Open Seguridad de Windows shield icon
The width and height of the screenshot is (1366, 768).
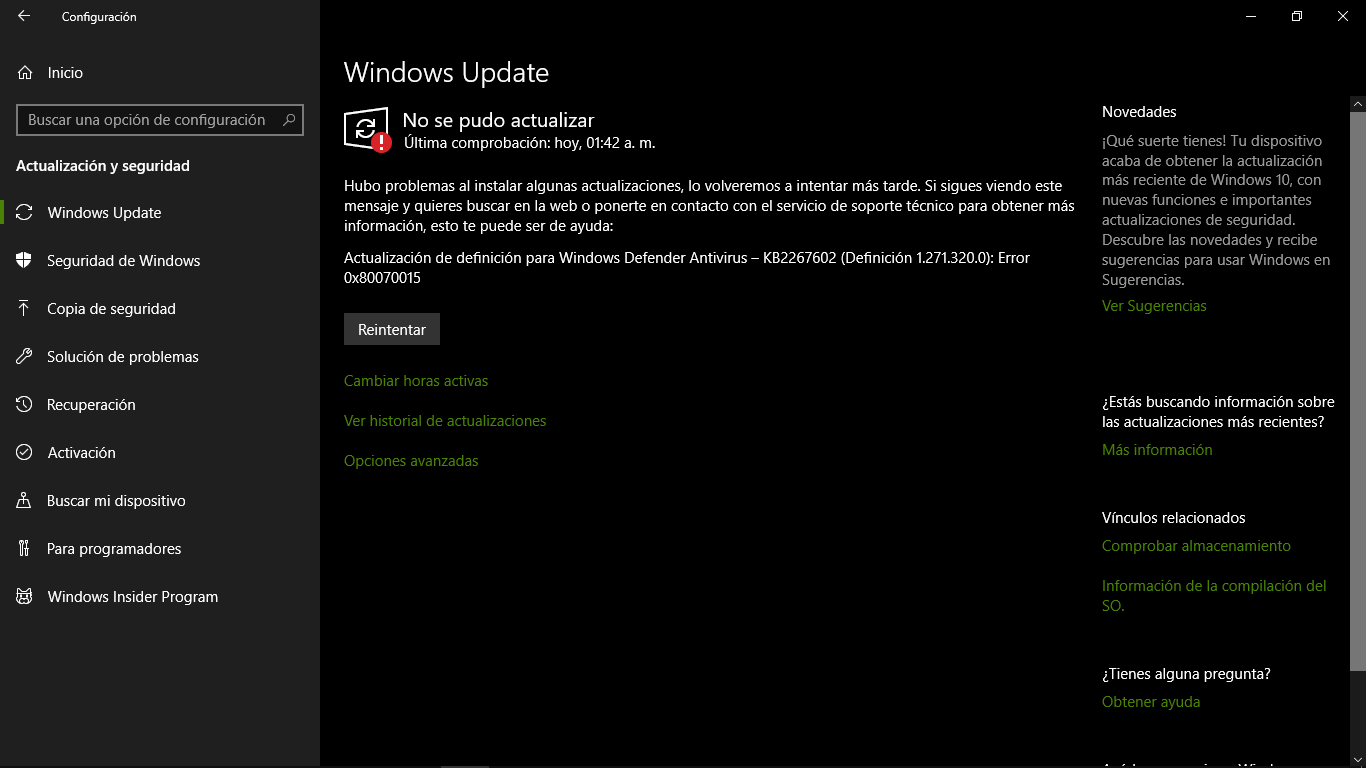pyautogui.click(x=25, y=261)
